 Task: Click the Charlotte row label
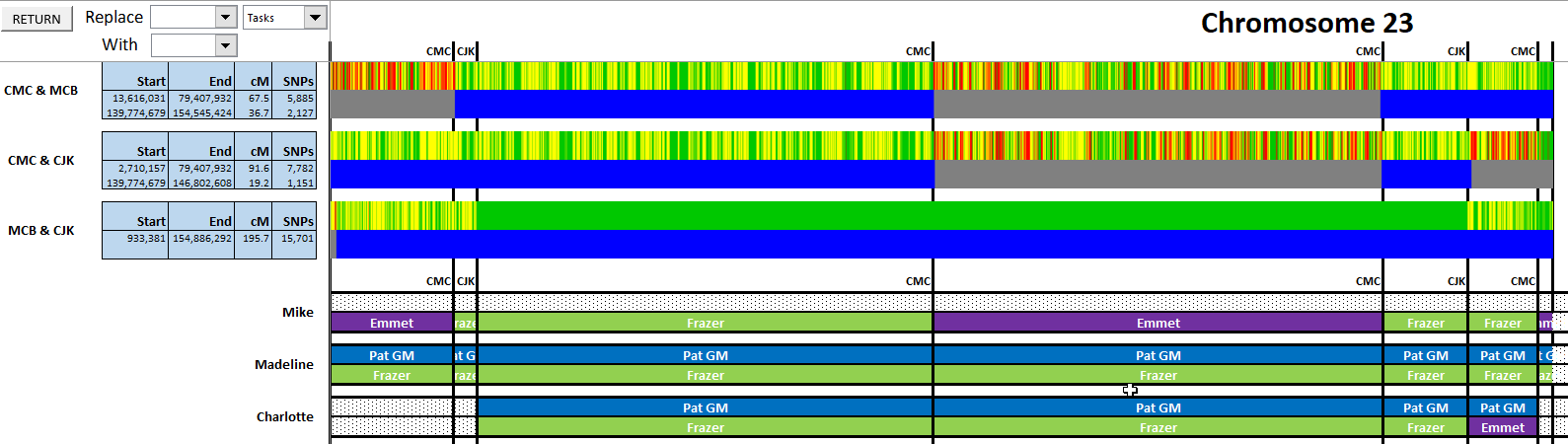coord(285,417)
